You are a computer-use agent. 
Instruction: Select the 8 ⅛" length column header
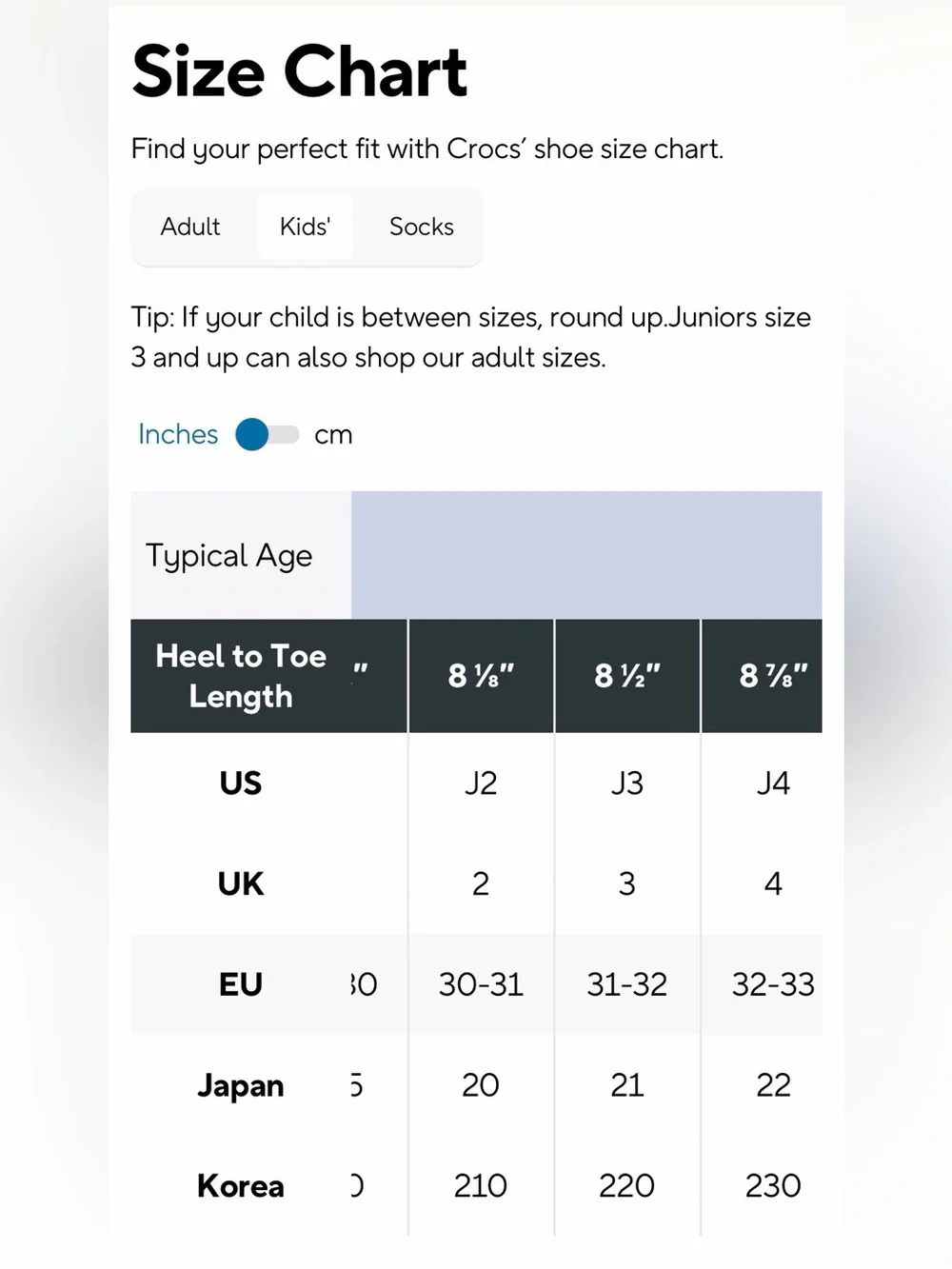pos(481,676)
